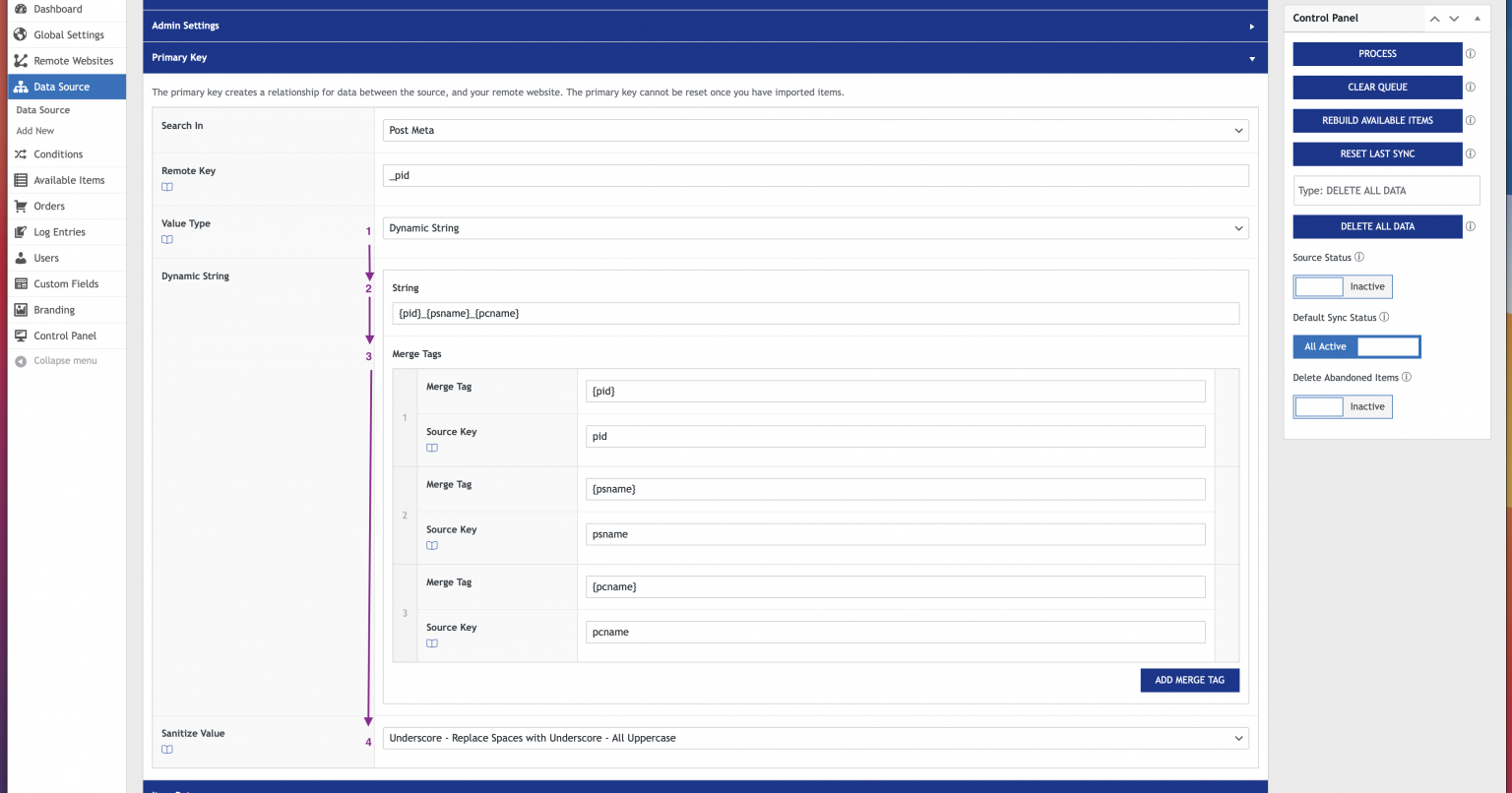Open the Sanitize Value dropdown
1512x793 pixels.
tap(816, 738)
